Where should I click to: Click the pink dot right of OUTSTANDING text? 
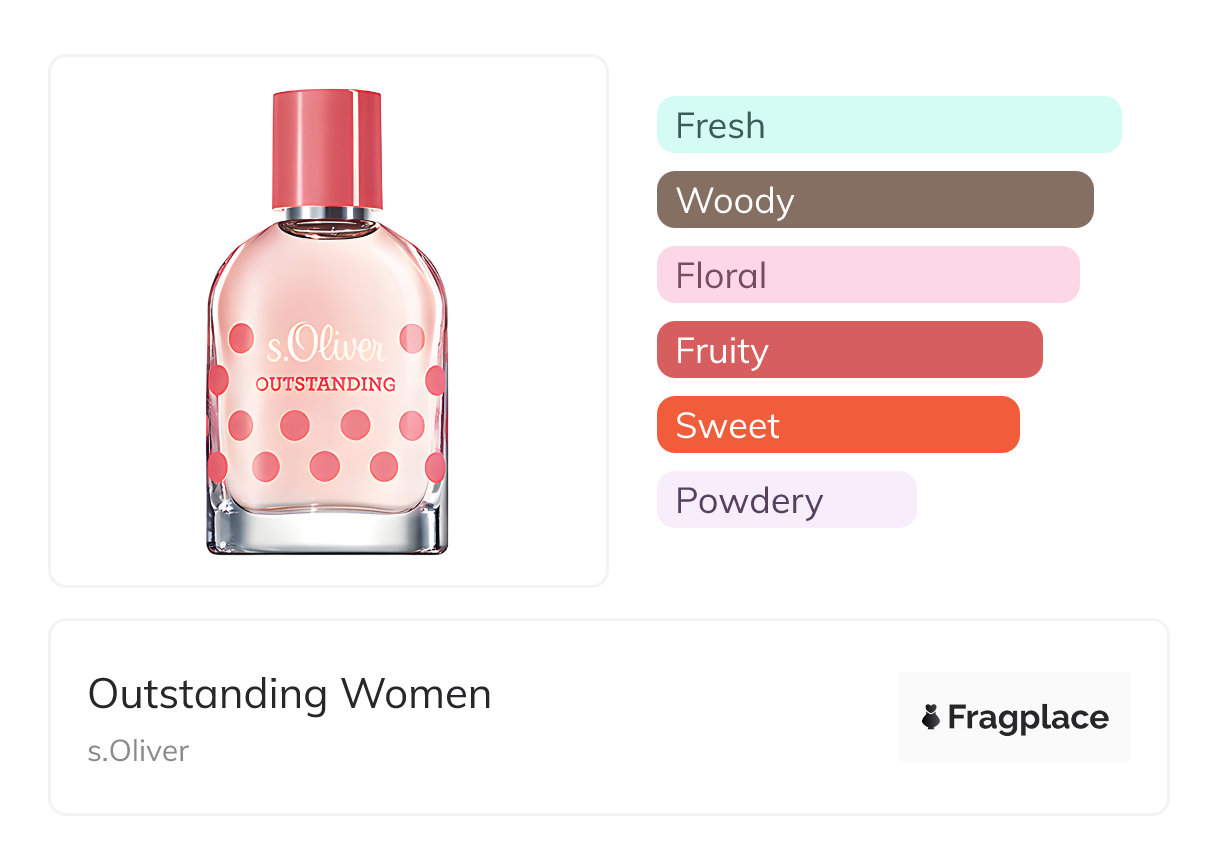pyautogui.click(x=435, y=380)
